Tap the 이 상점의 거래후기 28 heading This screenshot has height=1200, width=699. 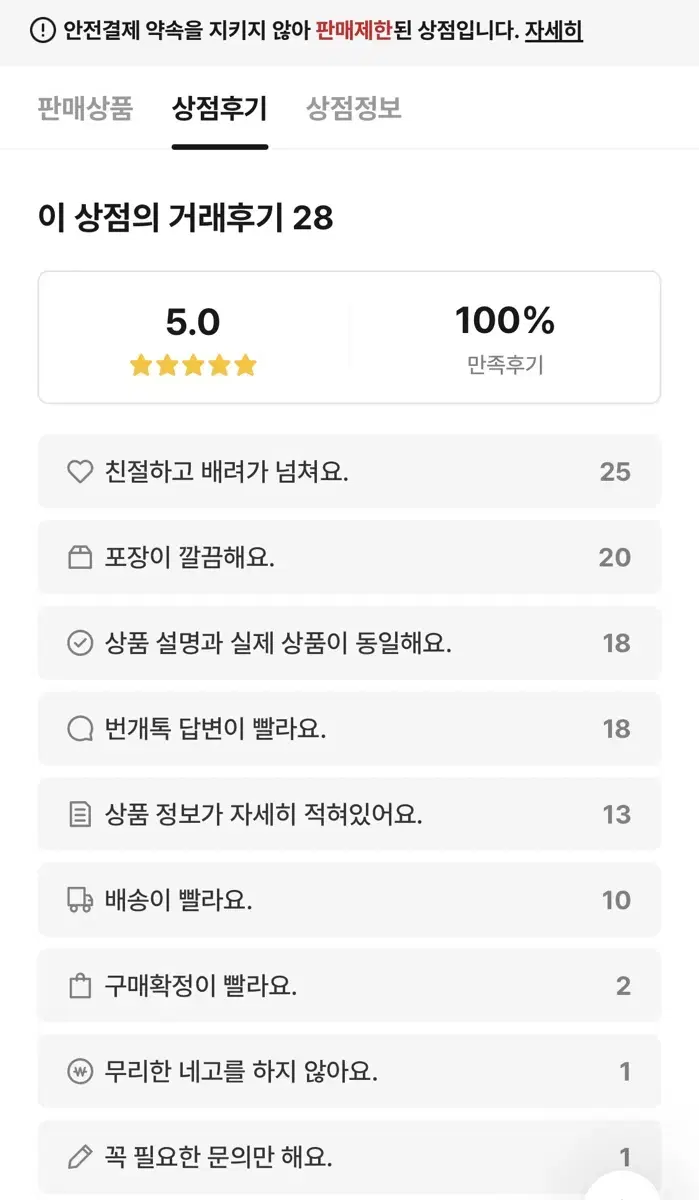pyautogui.click(x=185, y=216)
